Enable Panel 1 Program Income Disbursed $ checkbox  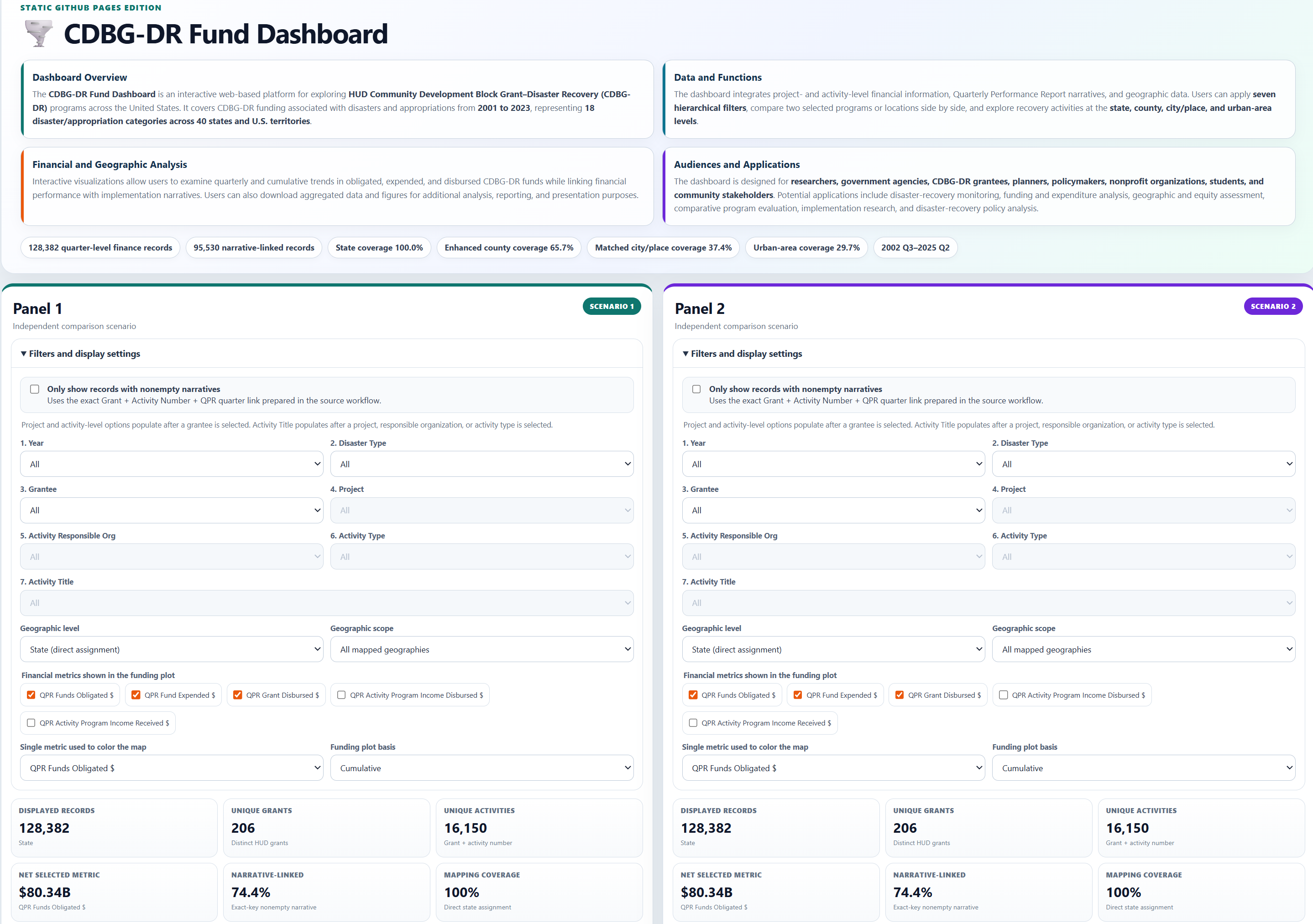click(x=341, y=695)
